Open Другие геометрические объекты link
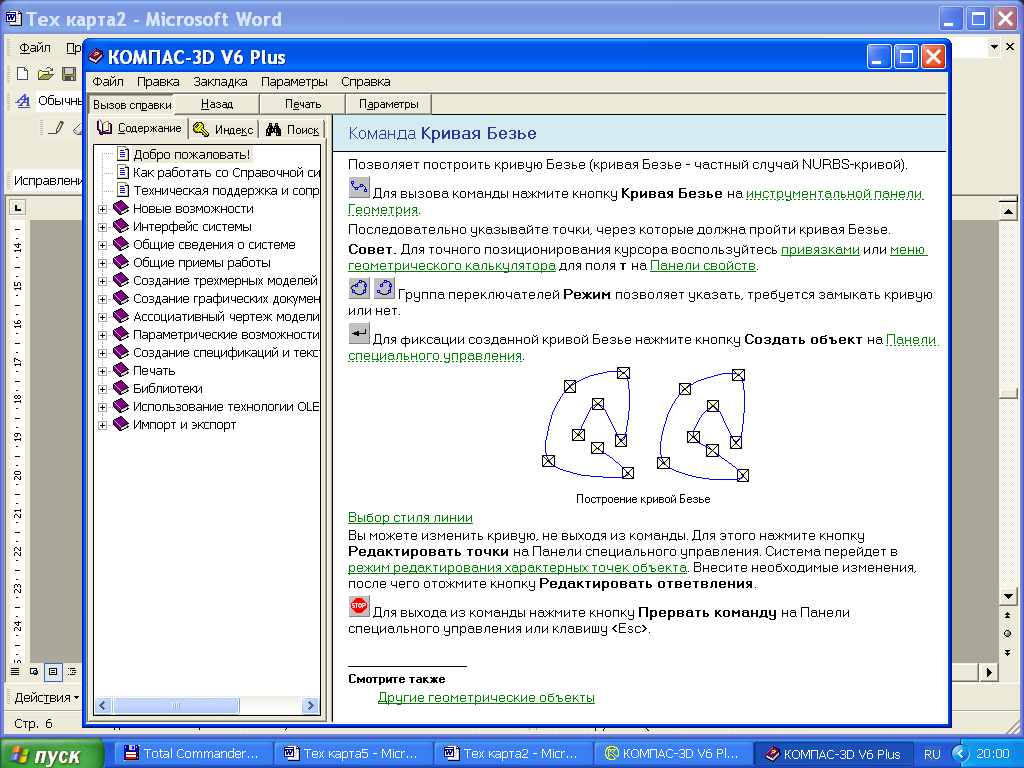 tap(486, 697)
